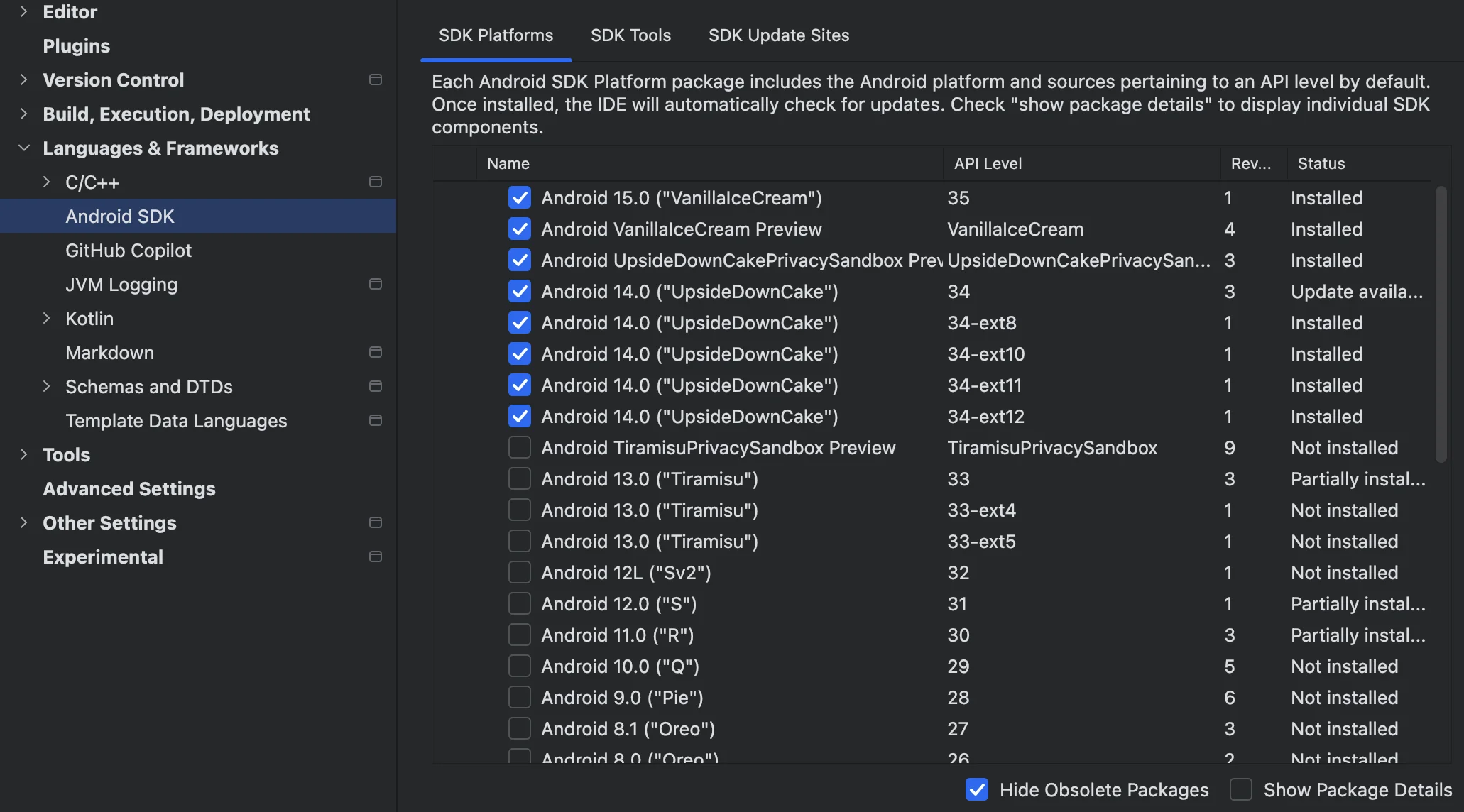Click the icon next to C/C++
Image resolution: width=1464 pixels, height=812 pixels.
coord(376,182)
